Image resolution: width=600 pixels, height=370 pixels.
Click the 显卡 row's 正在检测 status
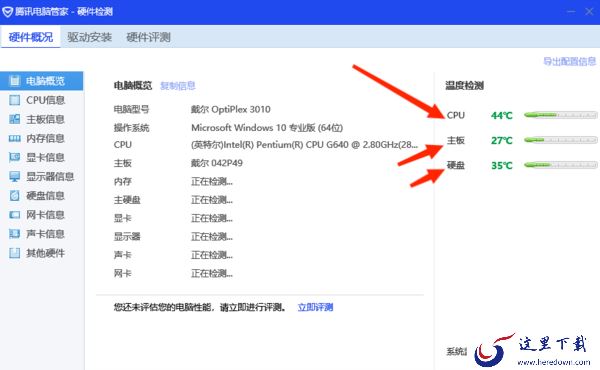(212, 218)
